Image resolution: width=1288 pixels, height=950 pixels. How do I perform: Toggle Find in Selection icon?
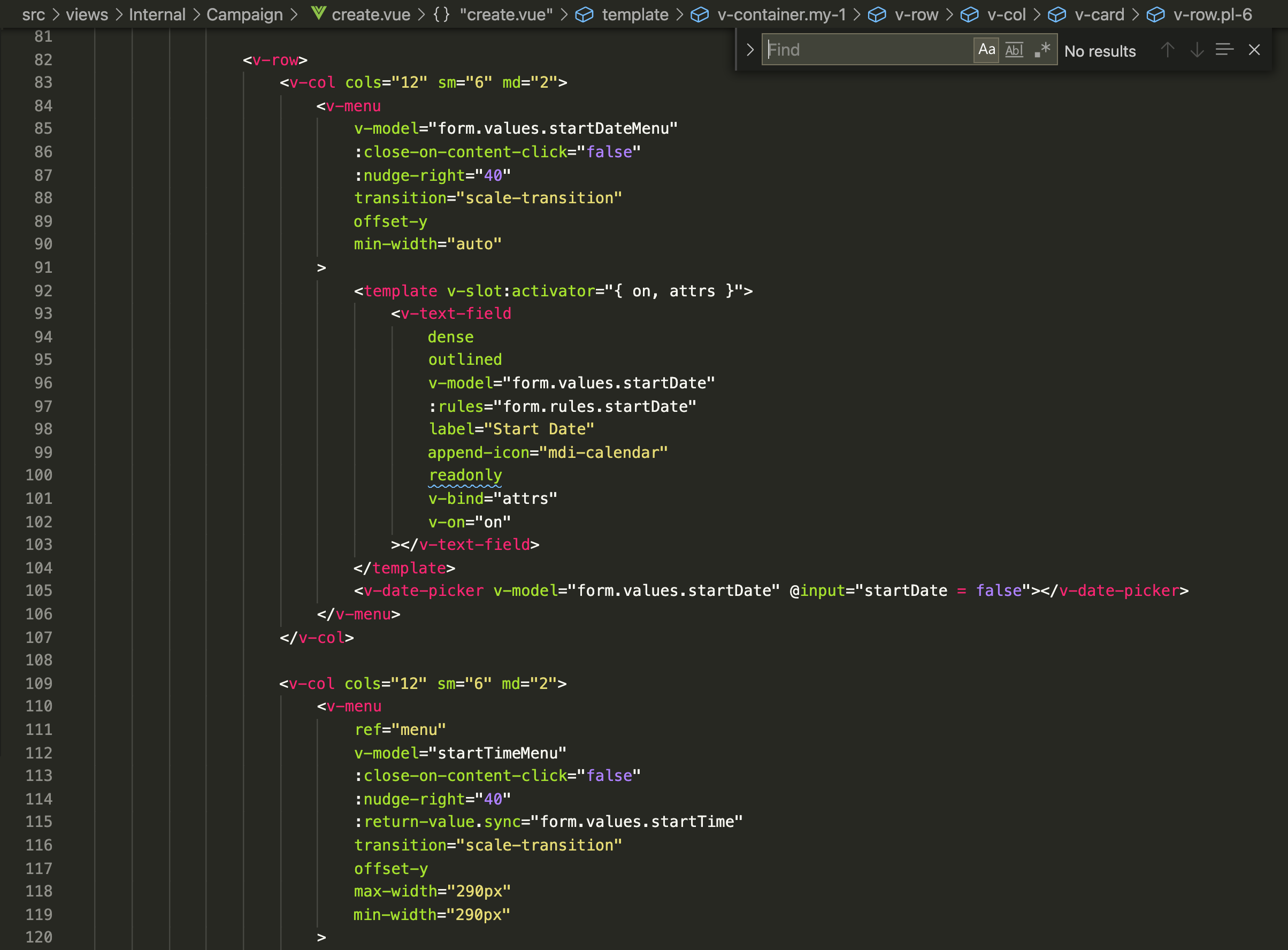(1225, 50)
